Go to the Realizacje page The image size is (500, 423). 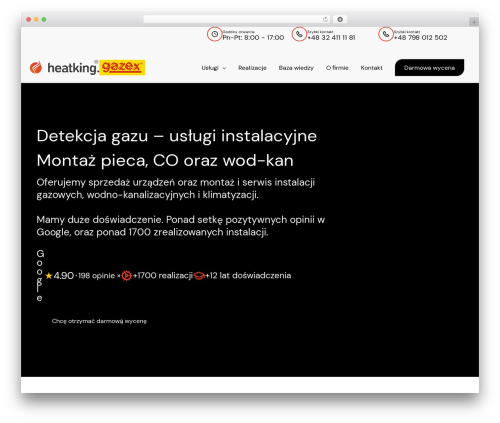252,68
